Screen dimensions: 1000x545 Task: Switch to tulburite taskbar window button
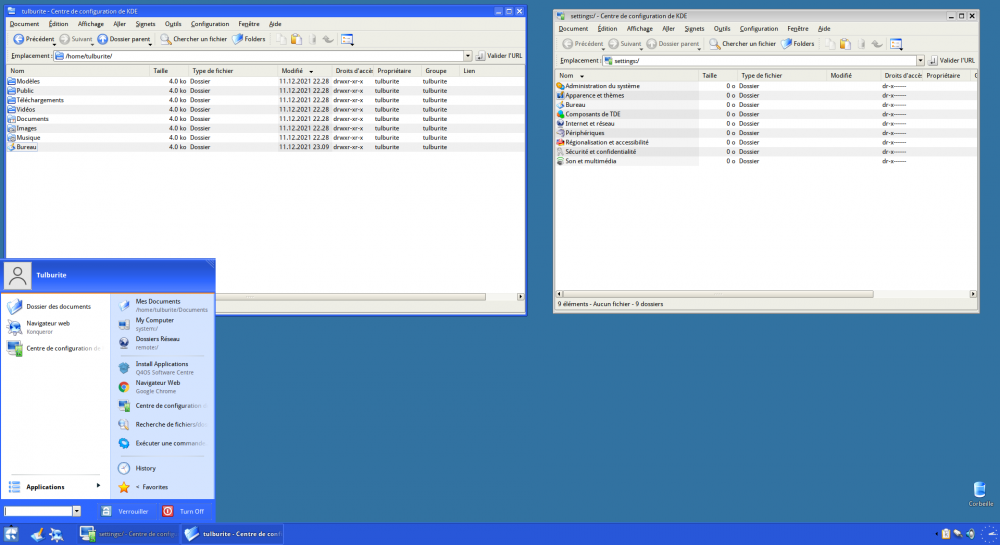(233, 534)
